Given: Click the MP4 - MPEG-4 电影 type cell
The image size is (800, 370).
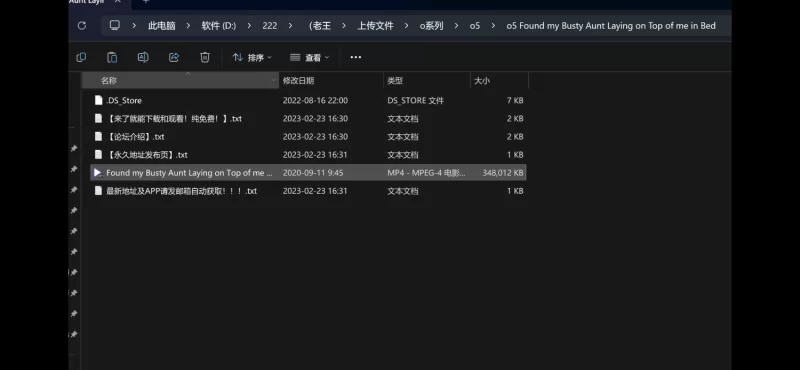Looking at the screenshot, I should (x=426, y=172).
